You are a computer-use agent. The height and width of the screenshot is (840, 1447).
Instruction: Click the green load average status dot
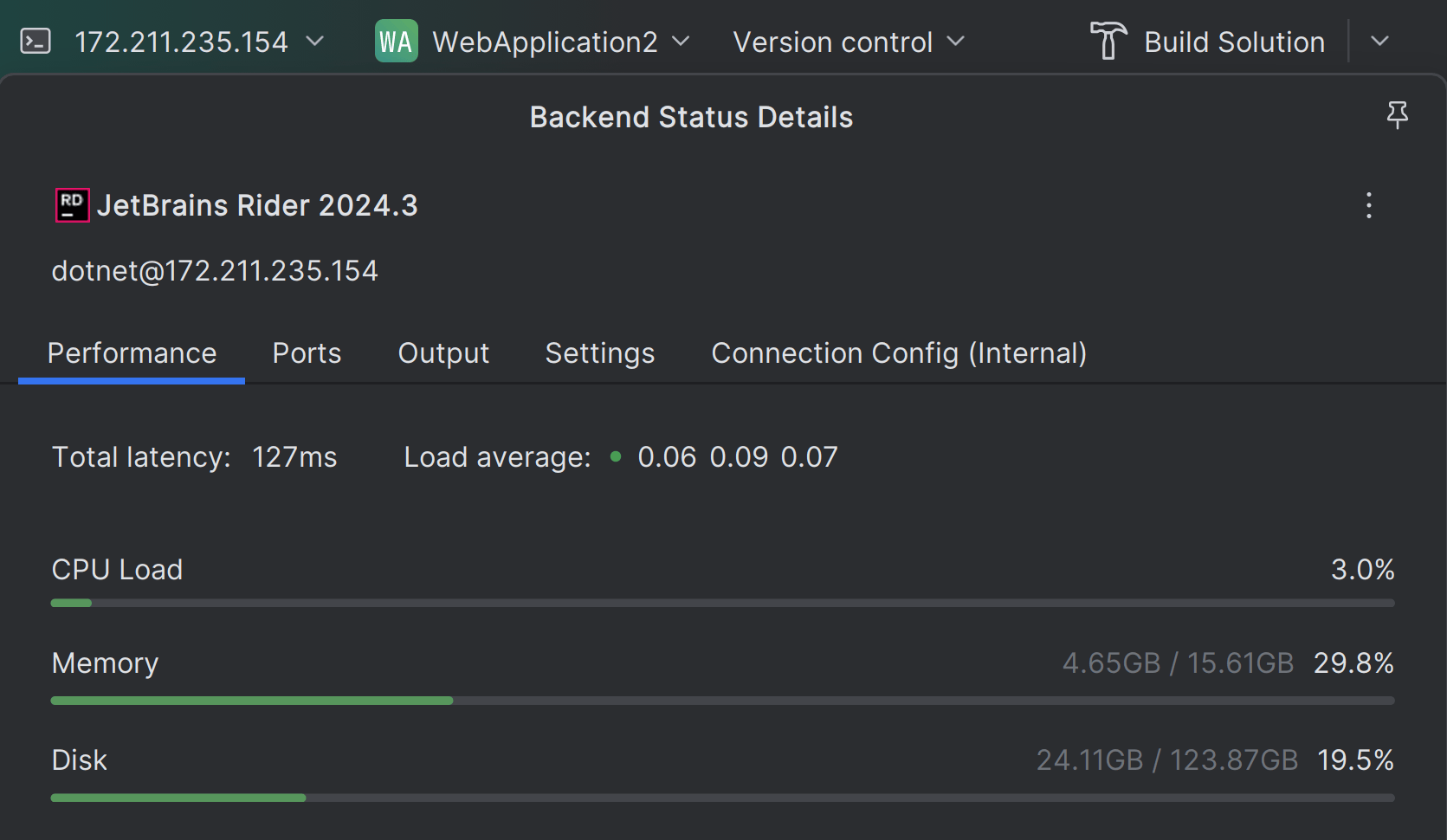click(x=616, y=456)
